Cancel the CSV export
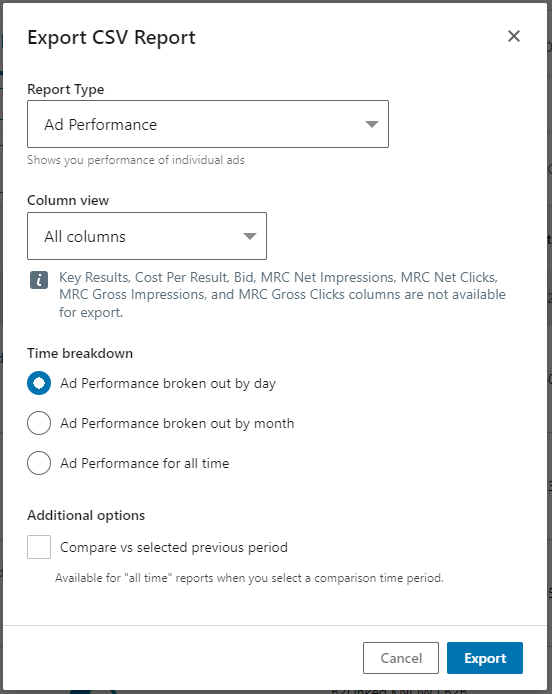 click(401, 658)
